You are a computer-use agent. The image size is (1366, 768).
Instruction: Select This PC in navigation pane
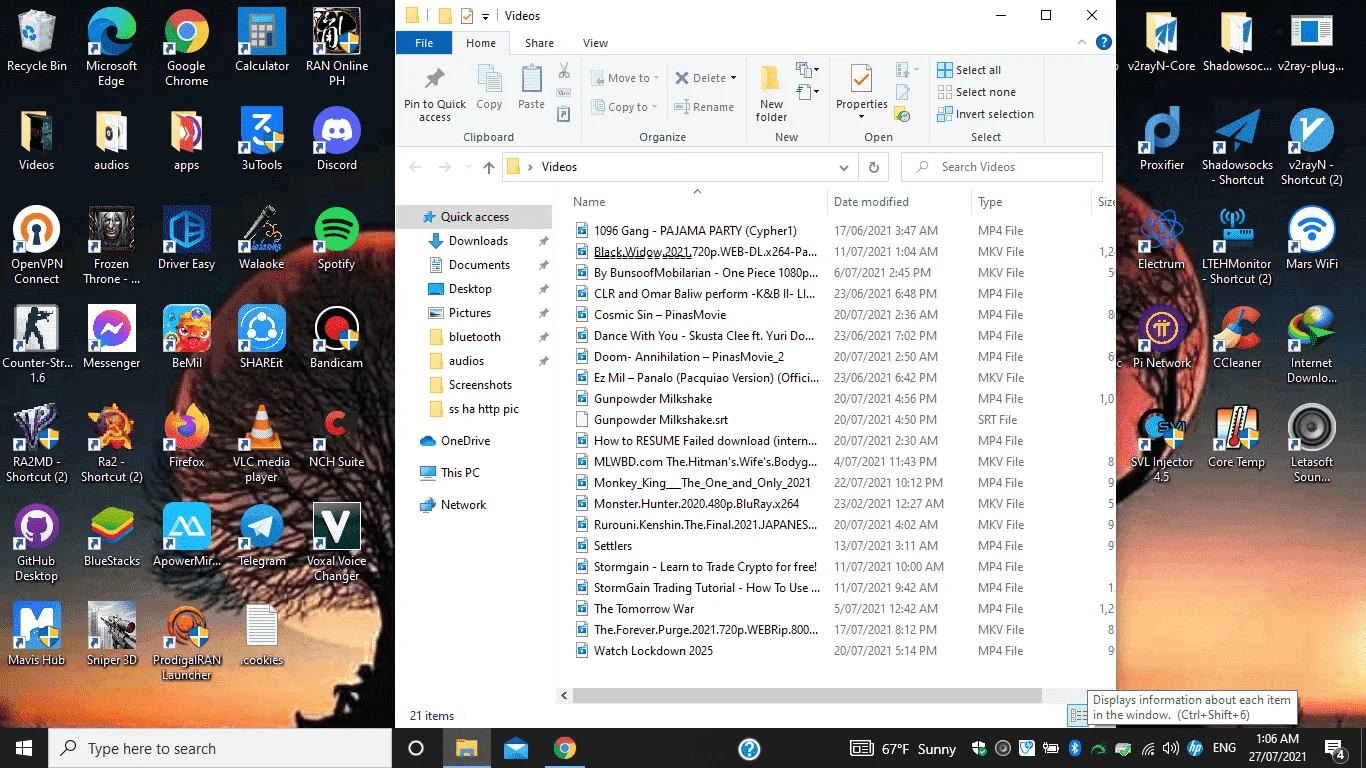coord(450,473)
